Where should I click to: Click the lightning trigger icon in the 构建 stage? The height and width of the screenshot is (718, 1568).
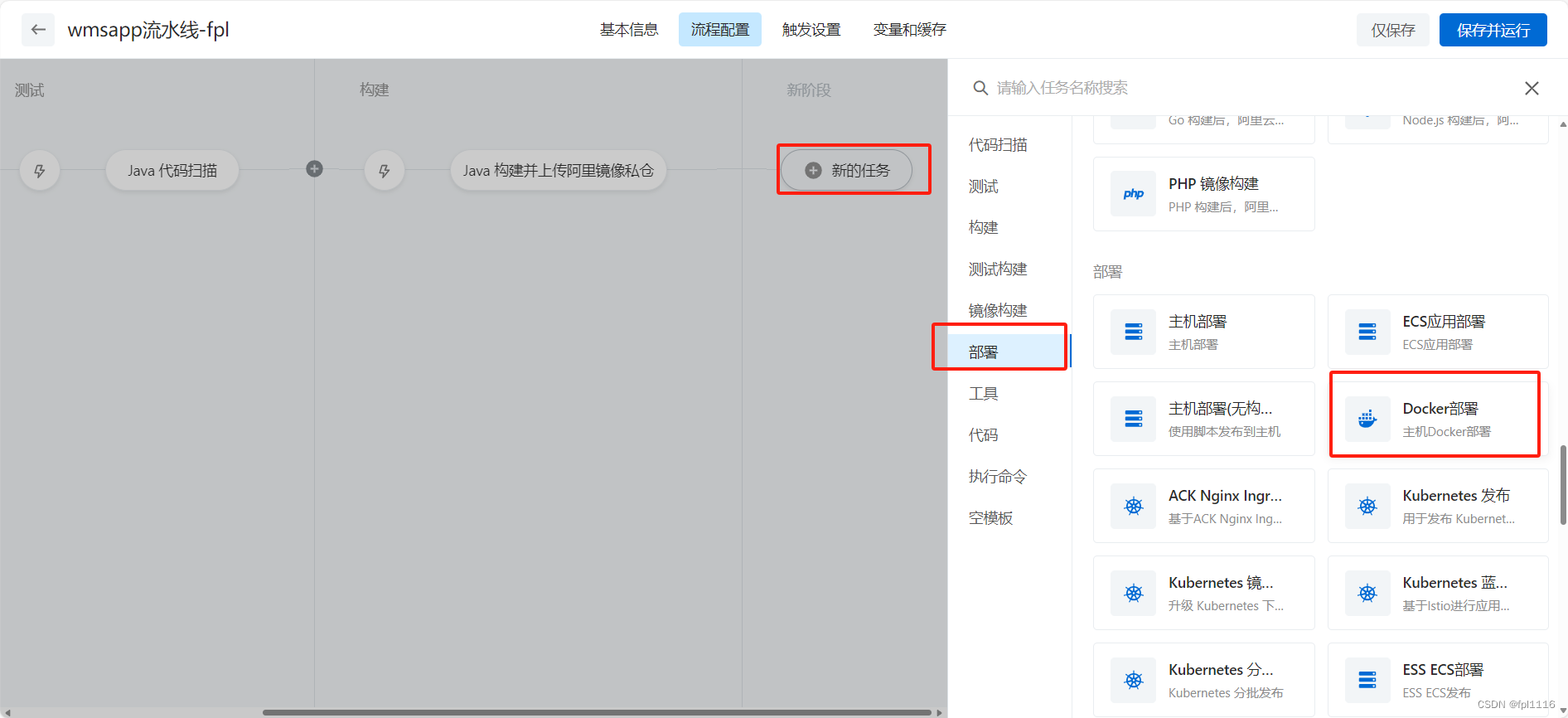[384, 171]
